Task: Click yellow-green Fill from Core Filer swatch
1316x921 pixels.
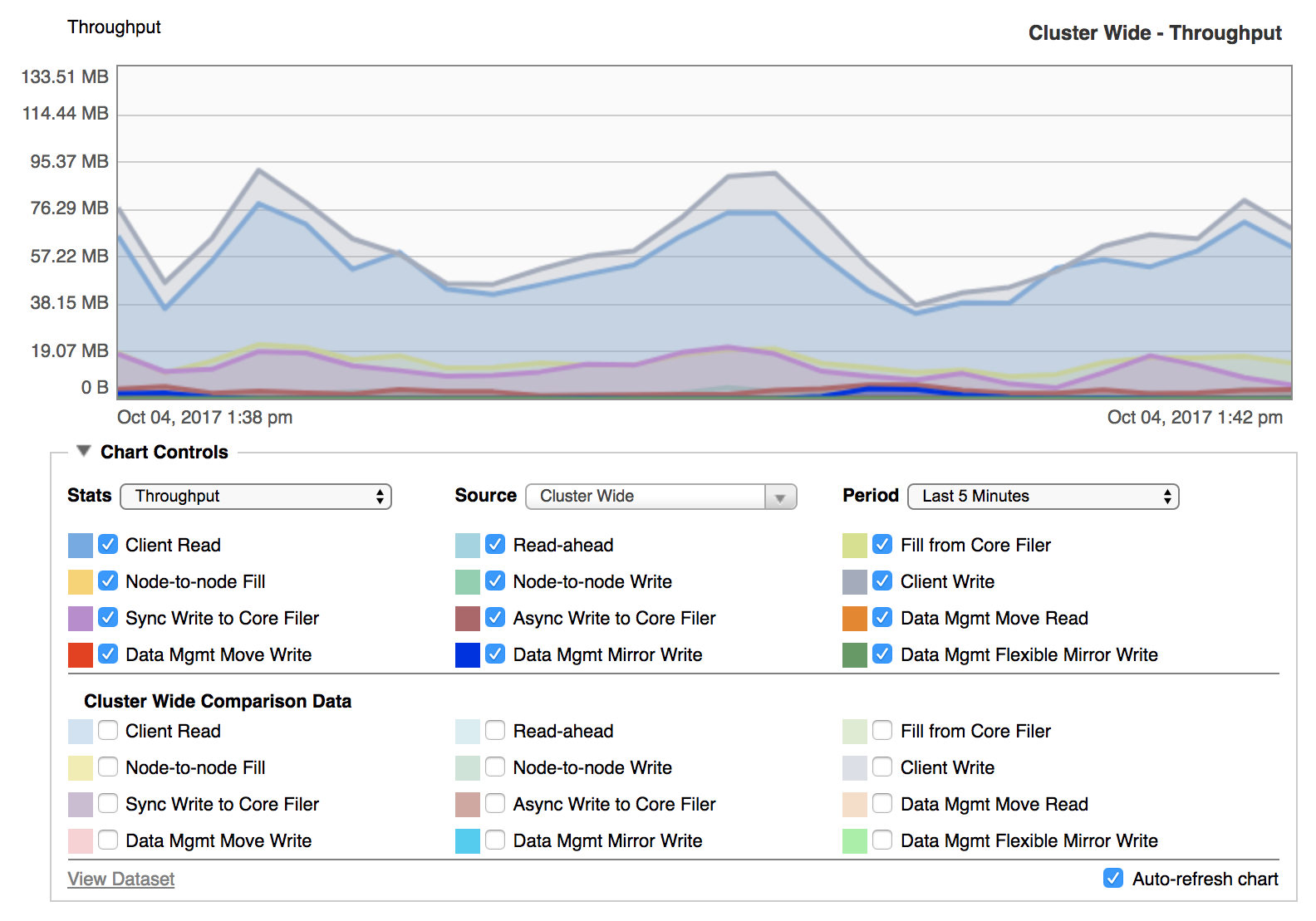Action: pyautogui.click(x=855, y=546)
